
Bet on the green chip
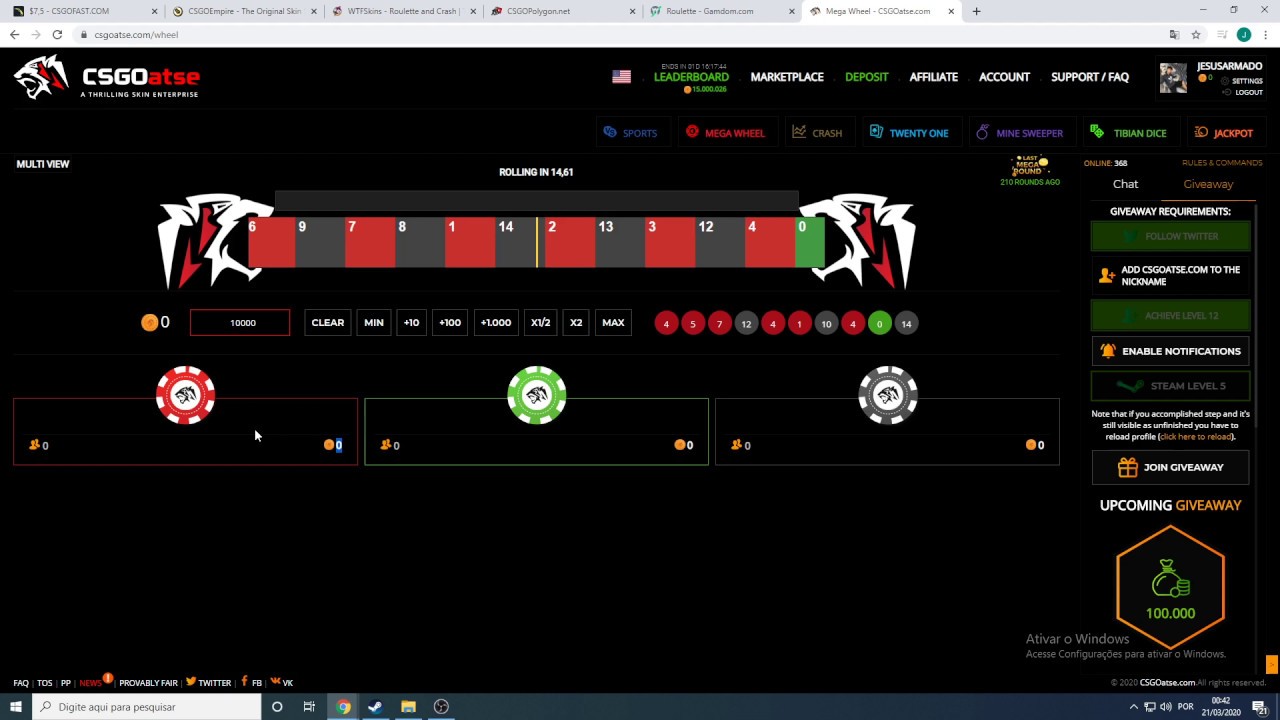coord(536,395)
